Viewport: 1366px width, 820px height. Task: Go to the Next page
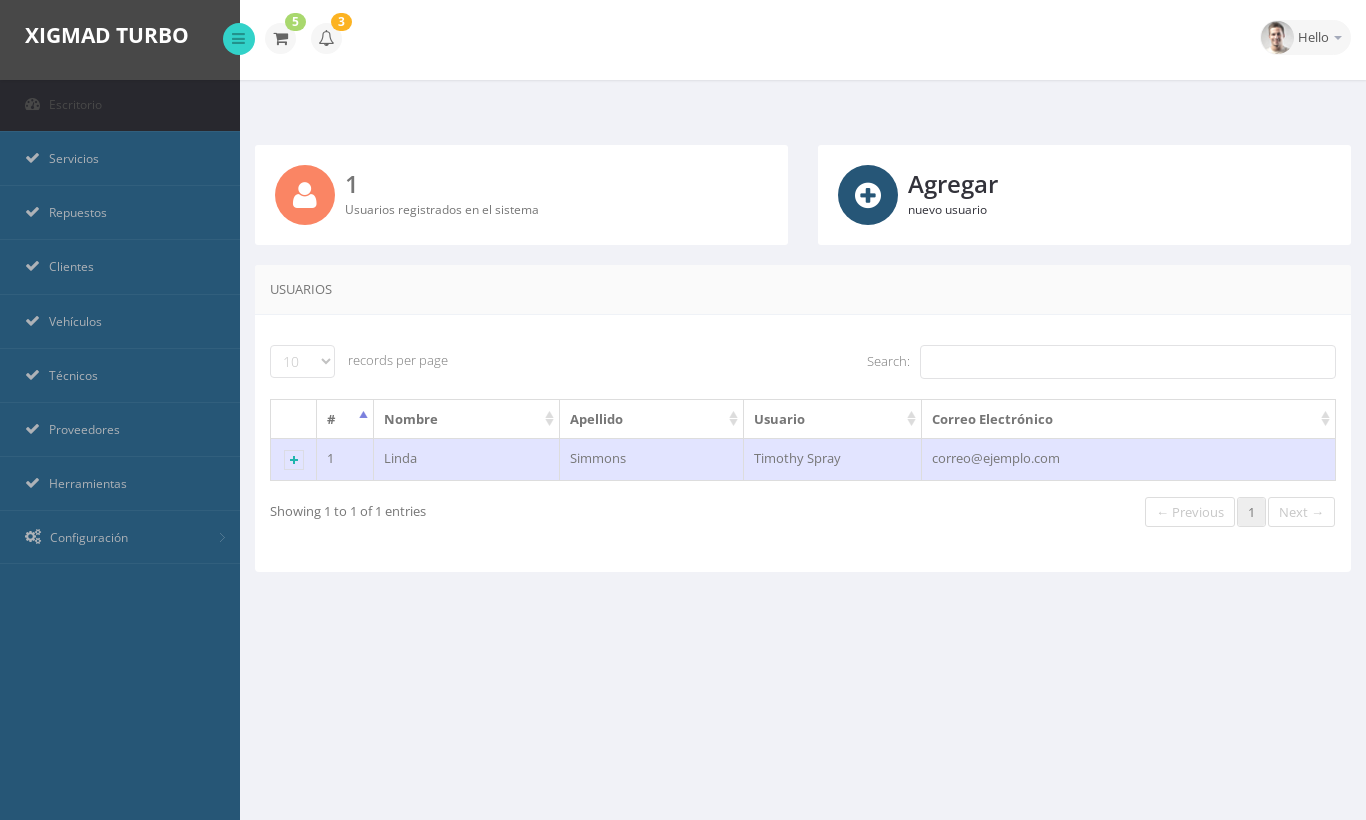(x=1301, y=512)
